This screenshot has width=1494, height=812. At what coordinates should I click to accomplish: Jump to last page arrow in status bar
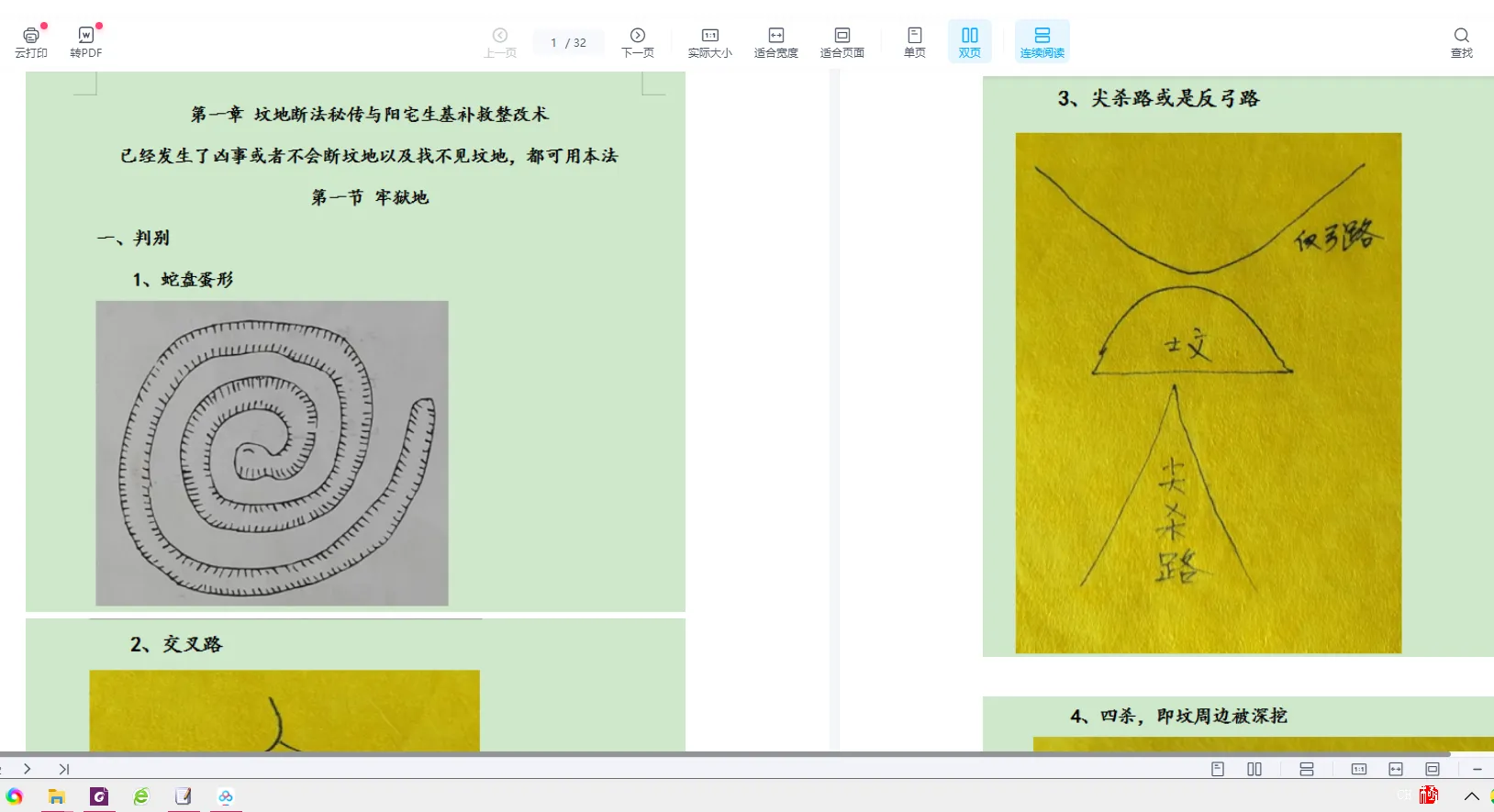pyautogui.click(x=64, y=769)
